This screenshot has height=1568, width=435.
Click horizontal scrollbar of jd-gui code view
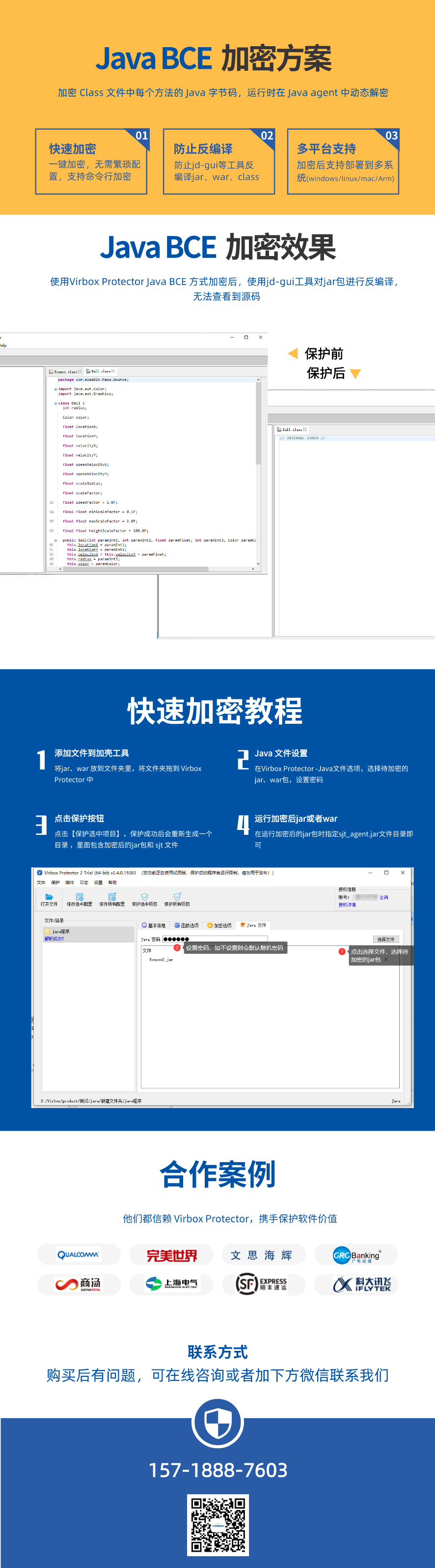136,569
